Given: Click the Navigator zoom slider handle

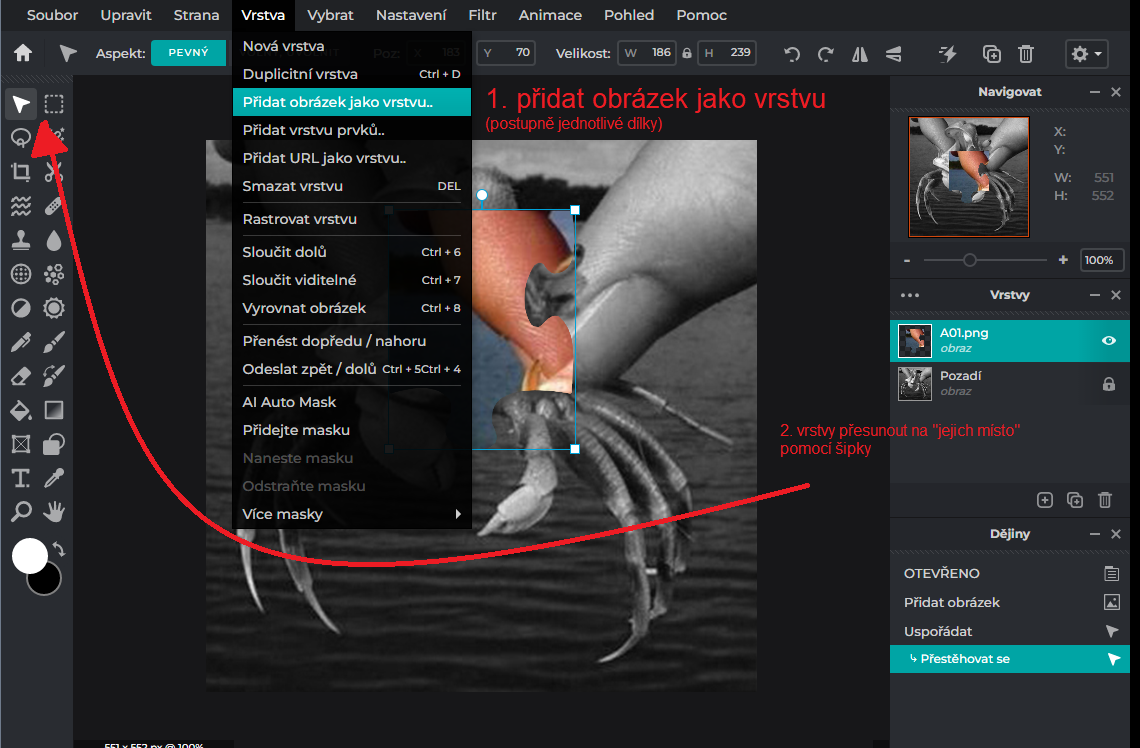Looking at the screenshot, I should (969, 260).
